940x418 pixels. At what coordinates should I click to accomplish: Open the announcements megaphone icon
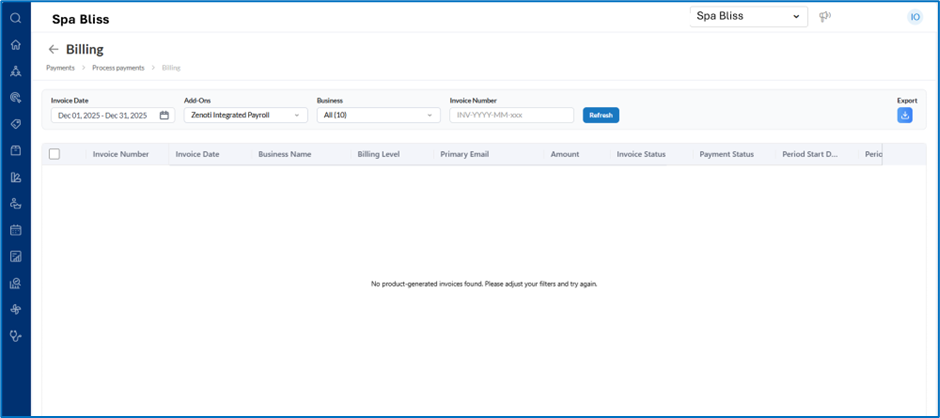point(825,16)
